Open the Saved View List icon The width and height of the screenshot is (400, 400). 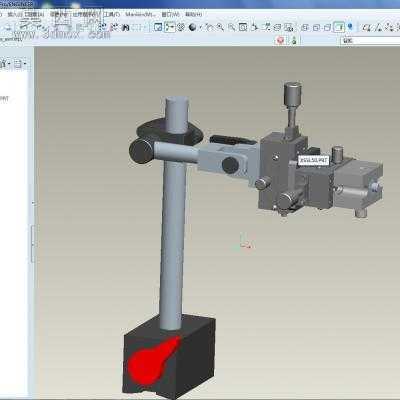click(x=266, y=27)
